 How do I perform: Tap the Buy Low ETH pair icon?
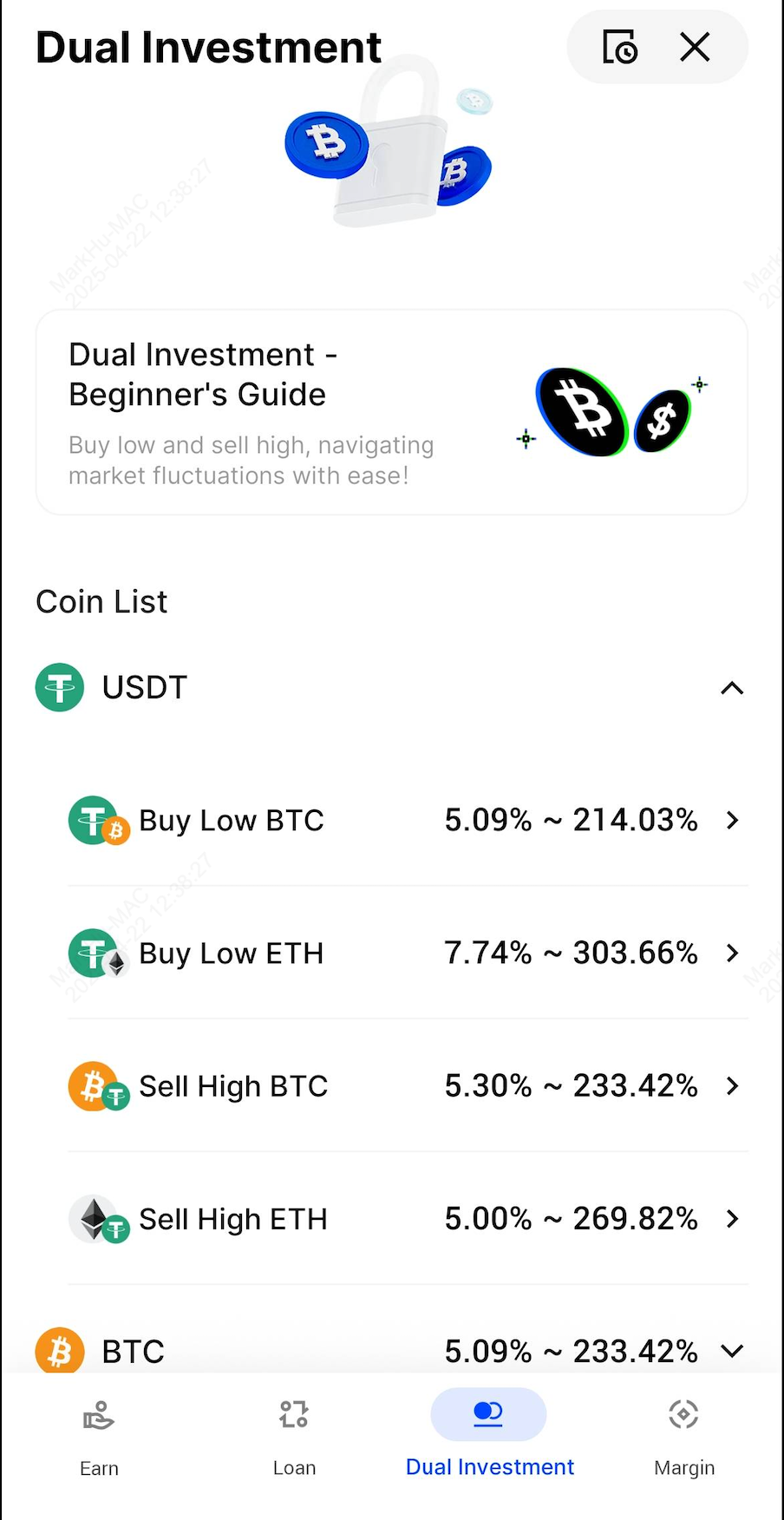tap(99, 953)
